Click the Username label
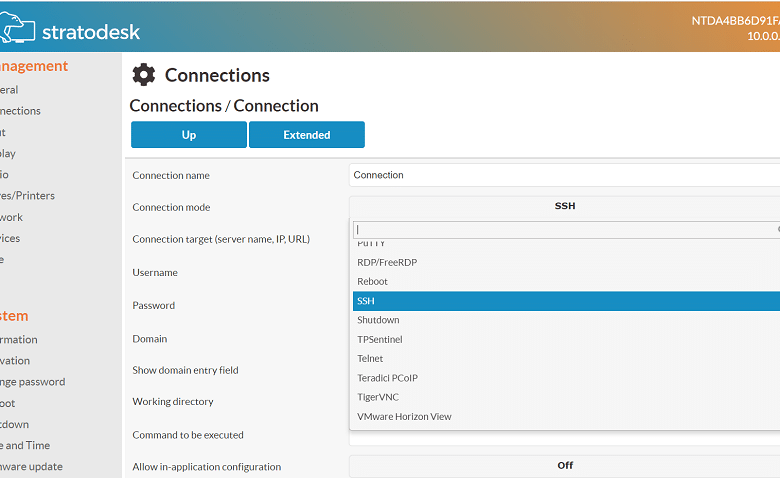The image size is (780, 478). coord(155,273)
